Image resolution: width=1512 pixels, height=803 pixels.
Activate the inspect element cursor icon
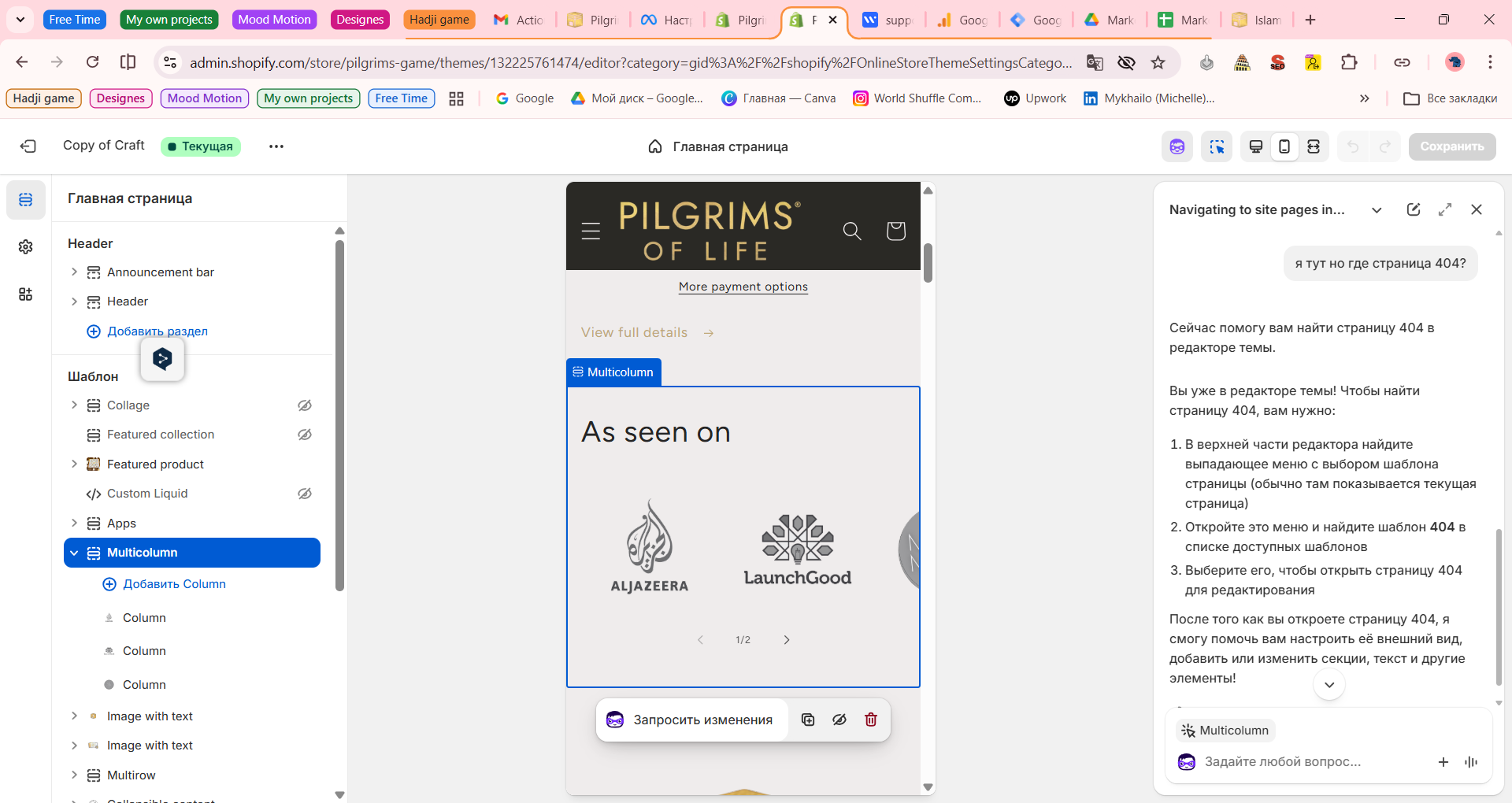[x=1216, y=146]
